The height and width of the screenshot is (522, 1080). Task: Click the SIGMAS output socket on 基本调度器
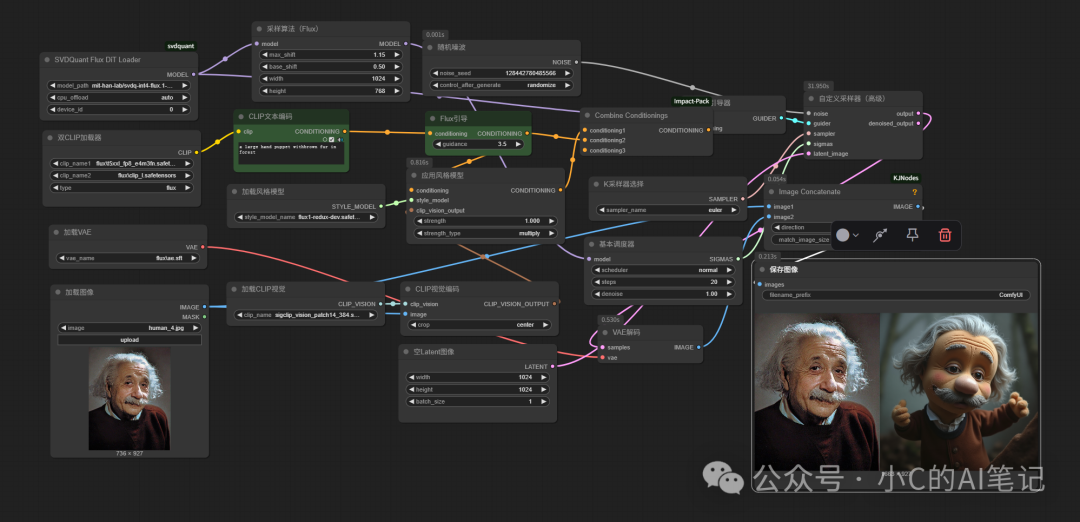[738, 259]
